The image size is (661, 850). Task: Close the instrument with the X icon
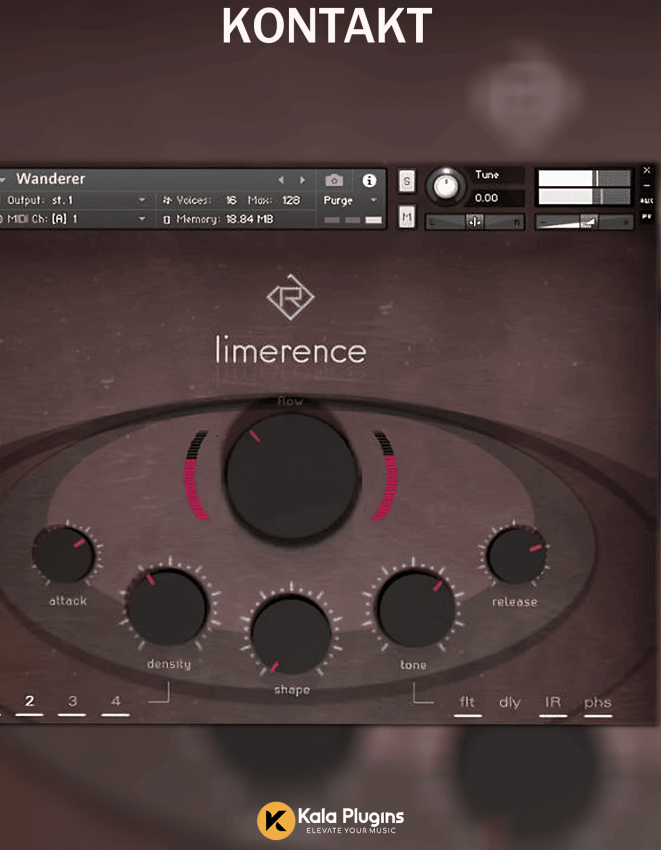647,170
